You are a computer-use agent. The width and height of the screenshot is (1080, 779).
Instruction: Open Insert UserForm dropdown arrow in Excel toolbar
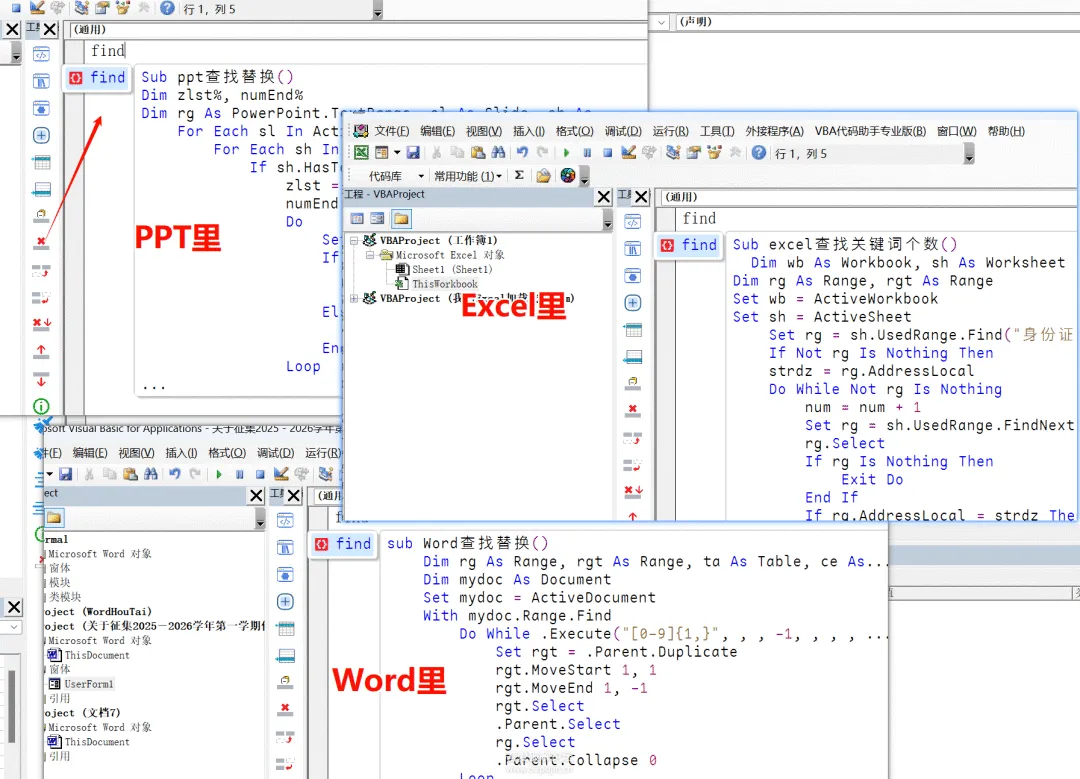(397, 153)
